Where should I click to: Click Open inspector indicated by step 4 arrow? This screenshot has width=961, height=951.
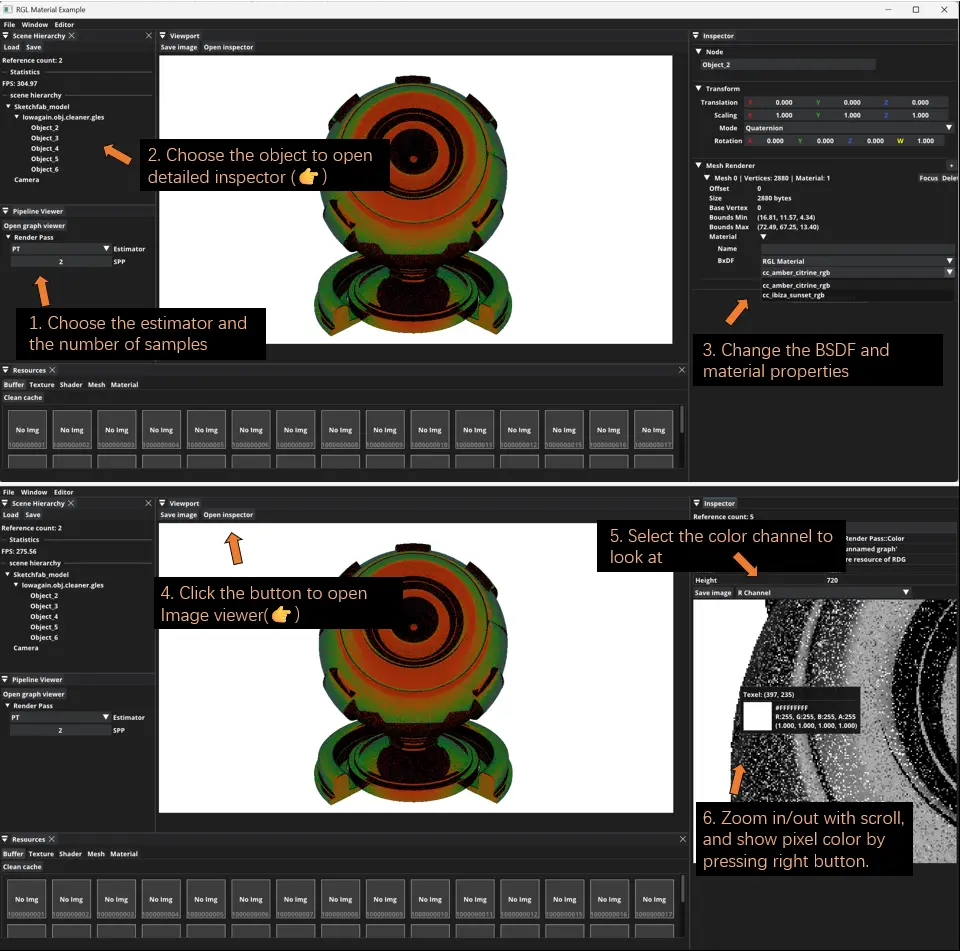(x=229, y=515)
